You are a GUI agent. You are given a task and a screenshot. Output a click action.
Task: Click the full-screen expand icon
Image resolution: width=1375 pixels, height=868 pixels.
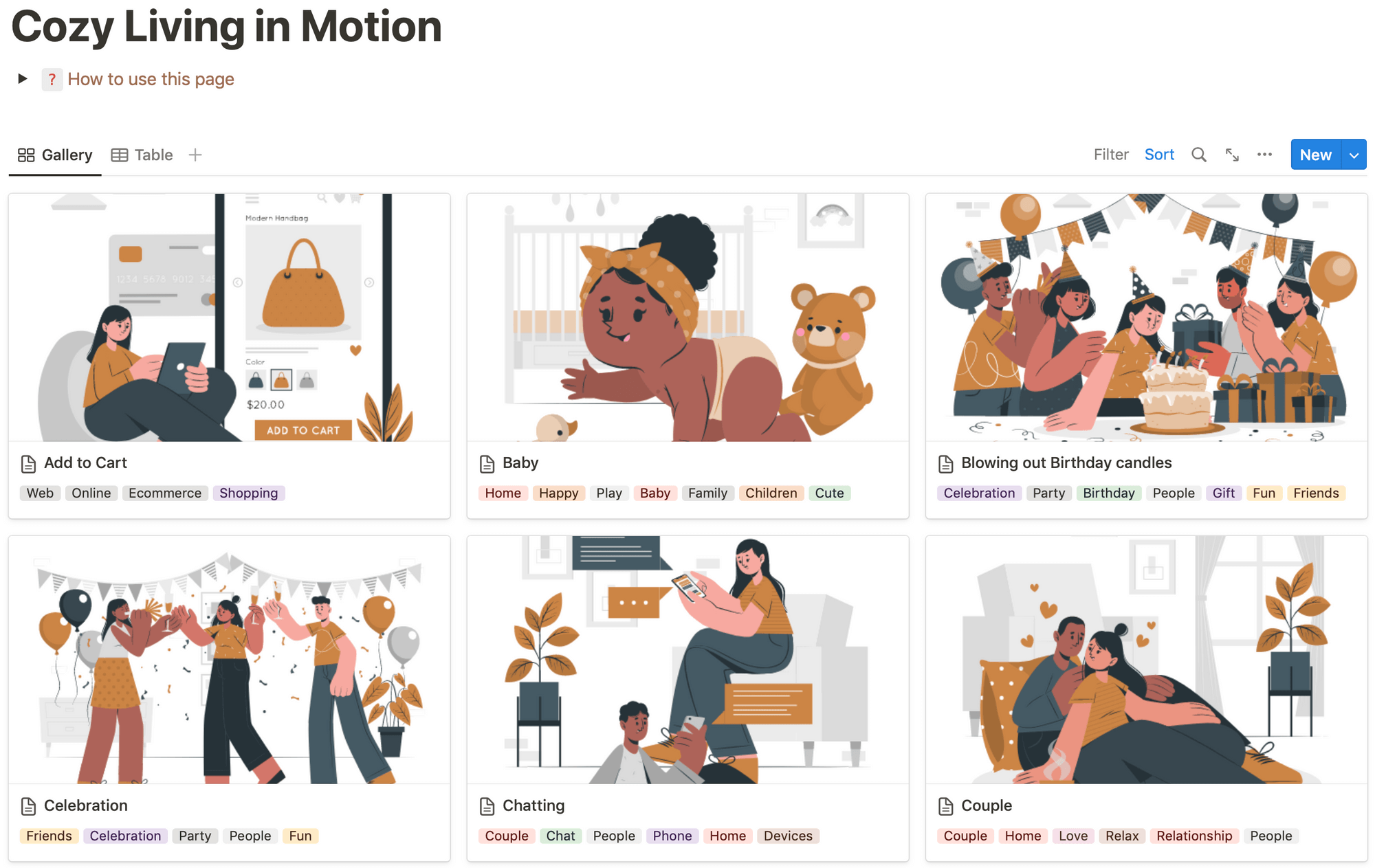click(x=1232, y=155)
